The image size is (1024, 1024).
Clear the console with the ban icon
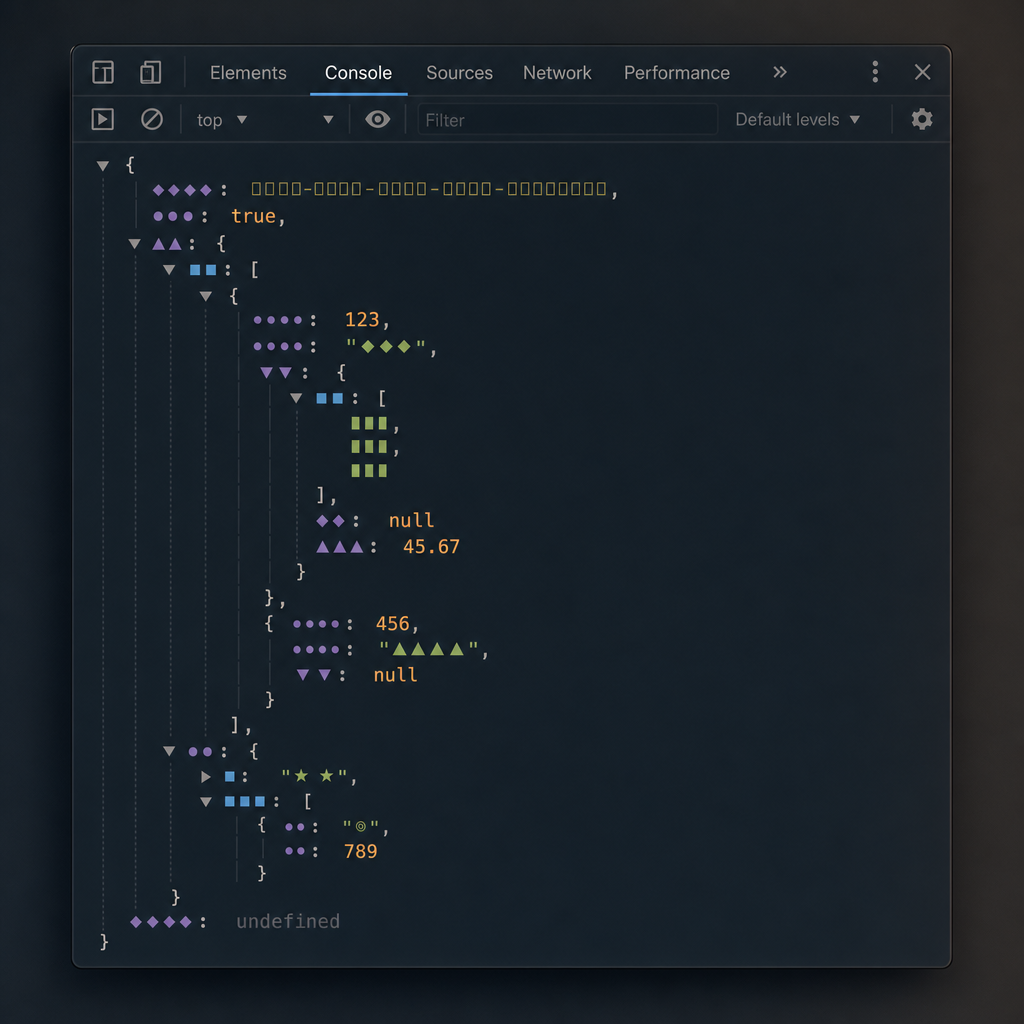click(x=152, y=120)
